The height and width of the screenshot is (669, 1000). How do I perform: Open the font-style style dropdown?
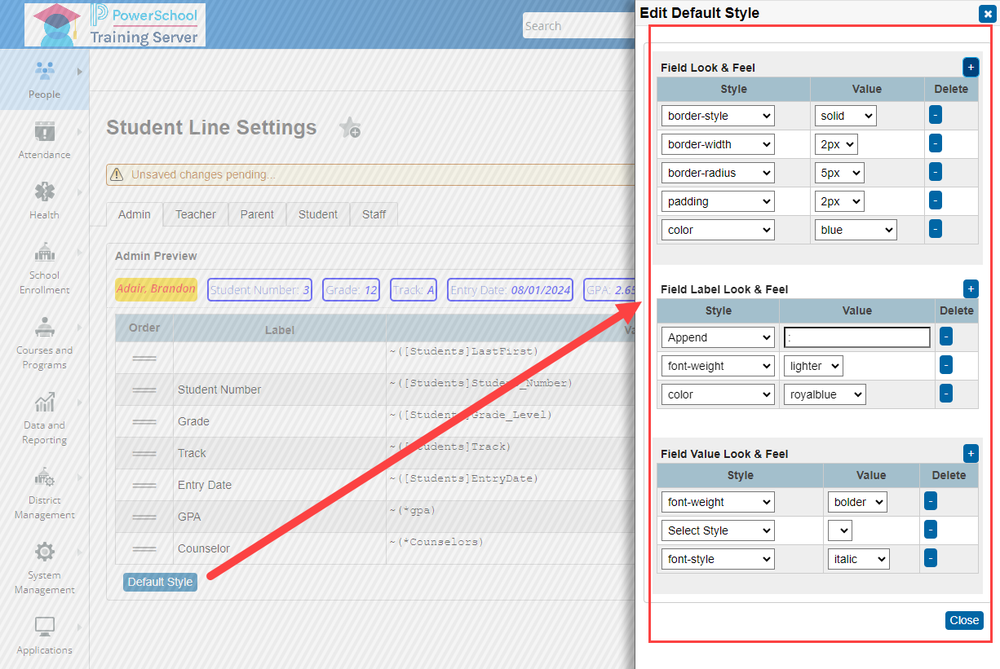(717, 559)
